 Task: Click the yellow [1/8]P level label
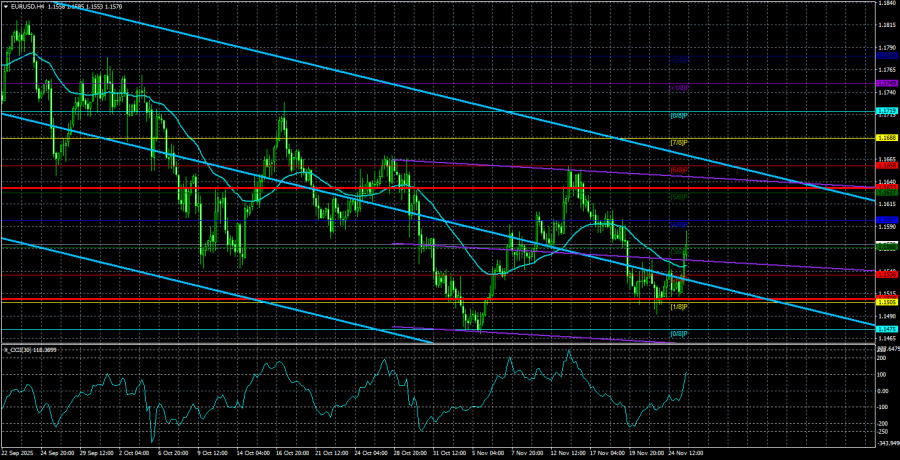(x=678, y=306)
